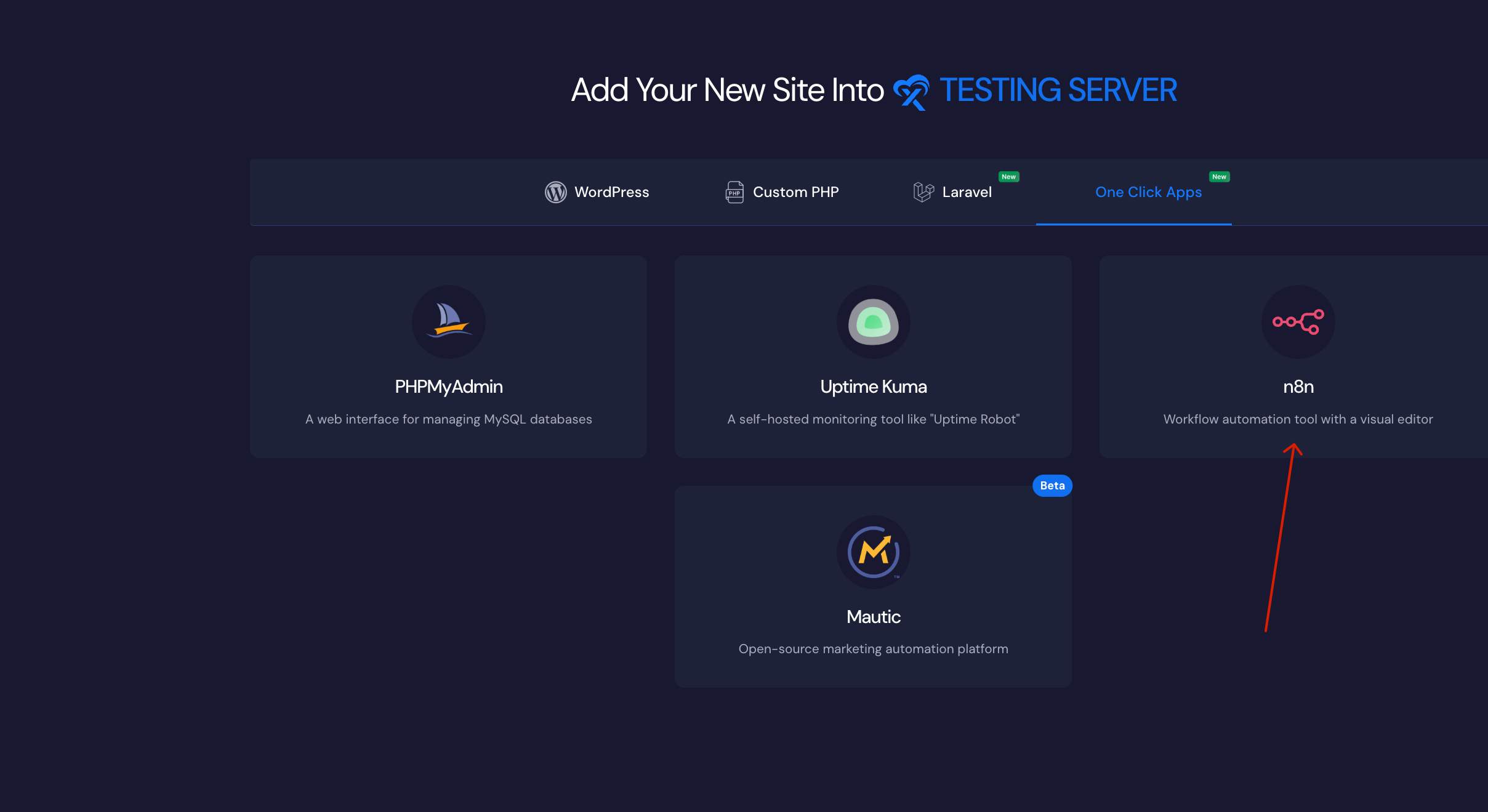Click the New badge above Laravel
The height and width of the screenshot is (812, 1488).
(x=1008, y=177)
